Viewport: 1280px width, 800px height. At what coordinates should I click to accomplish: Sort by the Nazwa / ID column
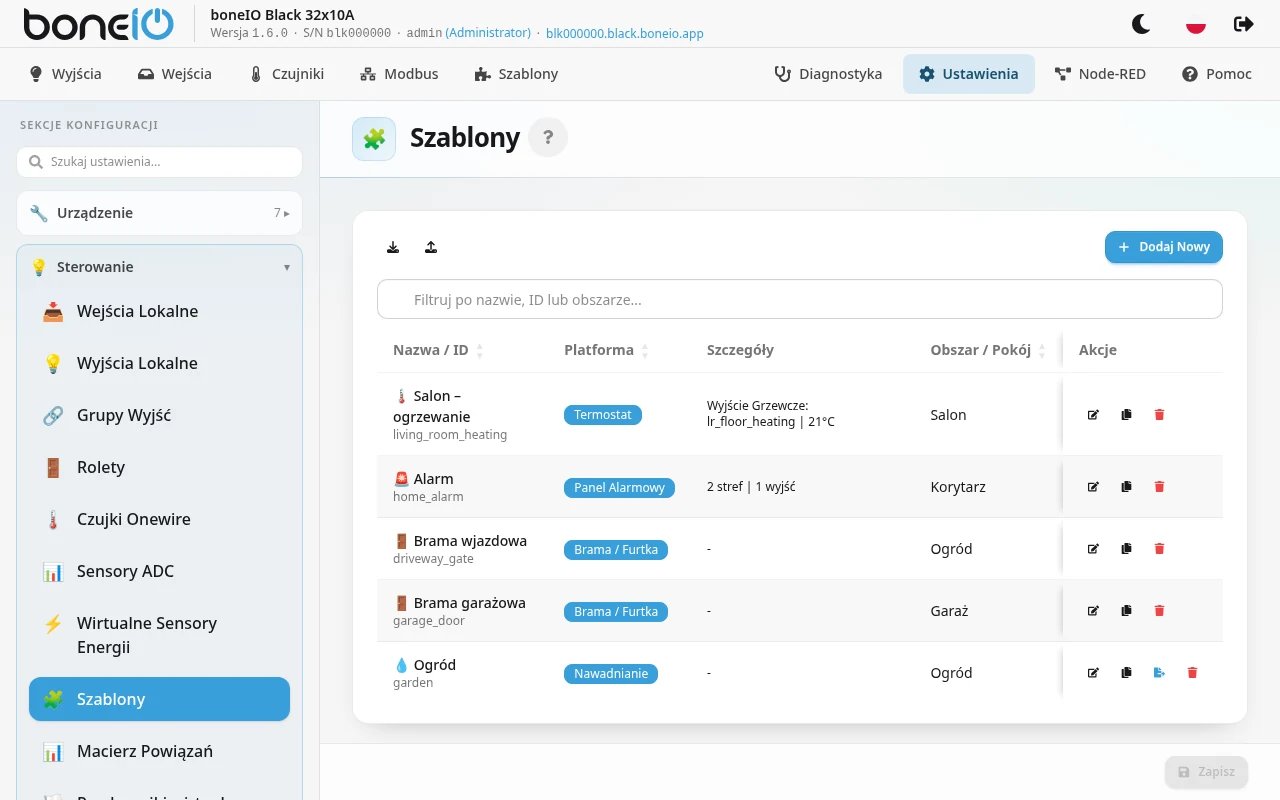(x=438, y=350)
